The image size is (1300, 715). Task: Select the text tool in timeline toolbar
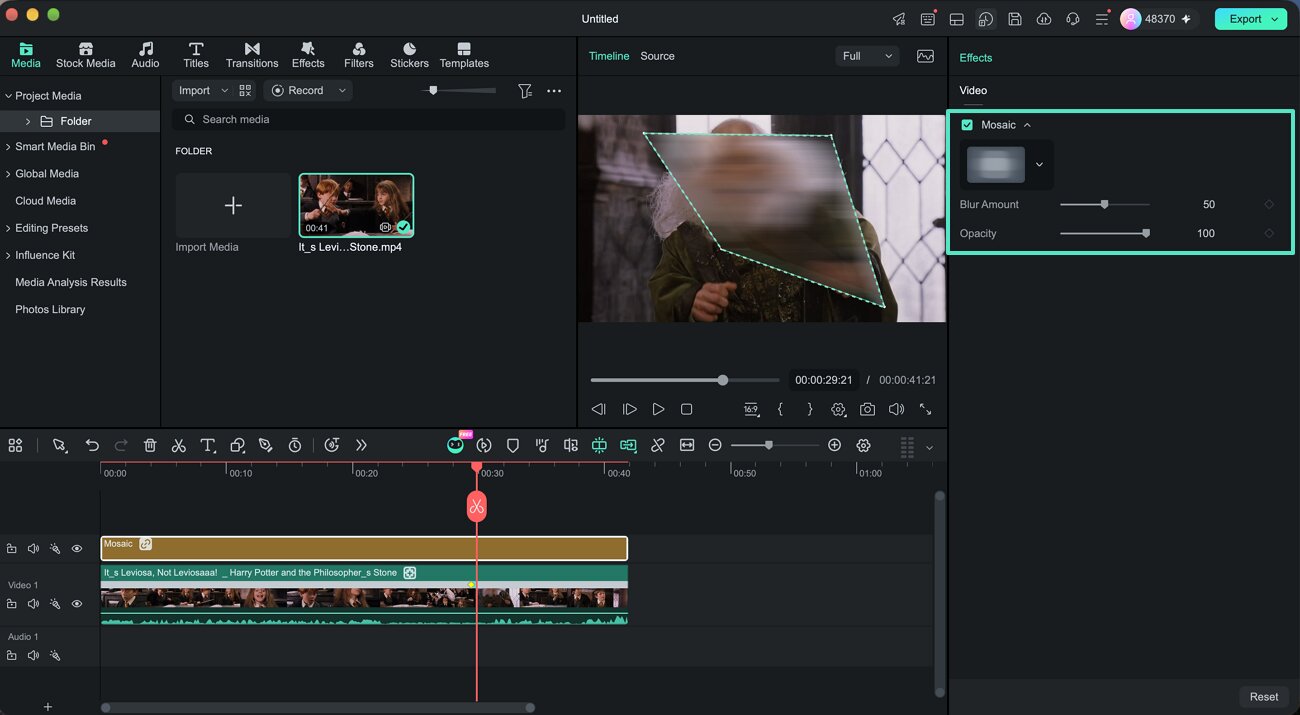pyautogui.click(x=208, y=446)
